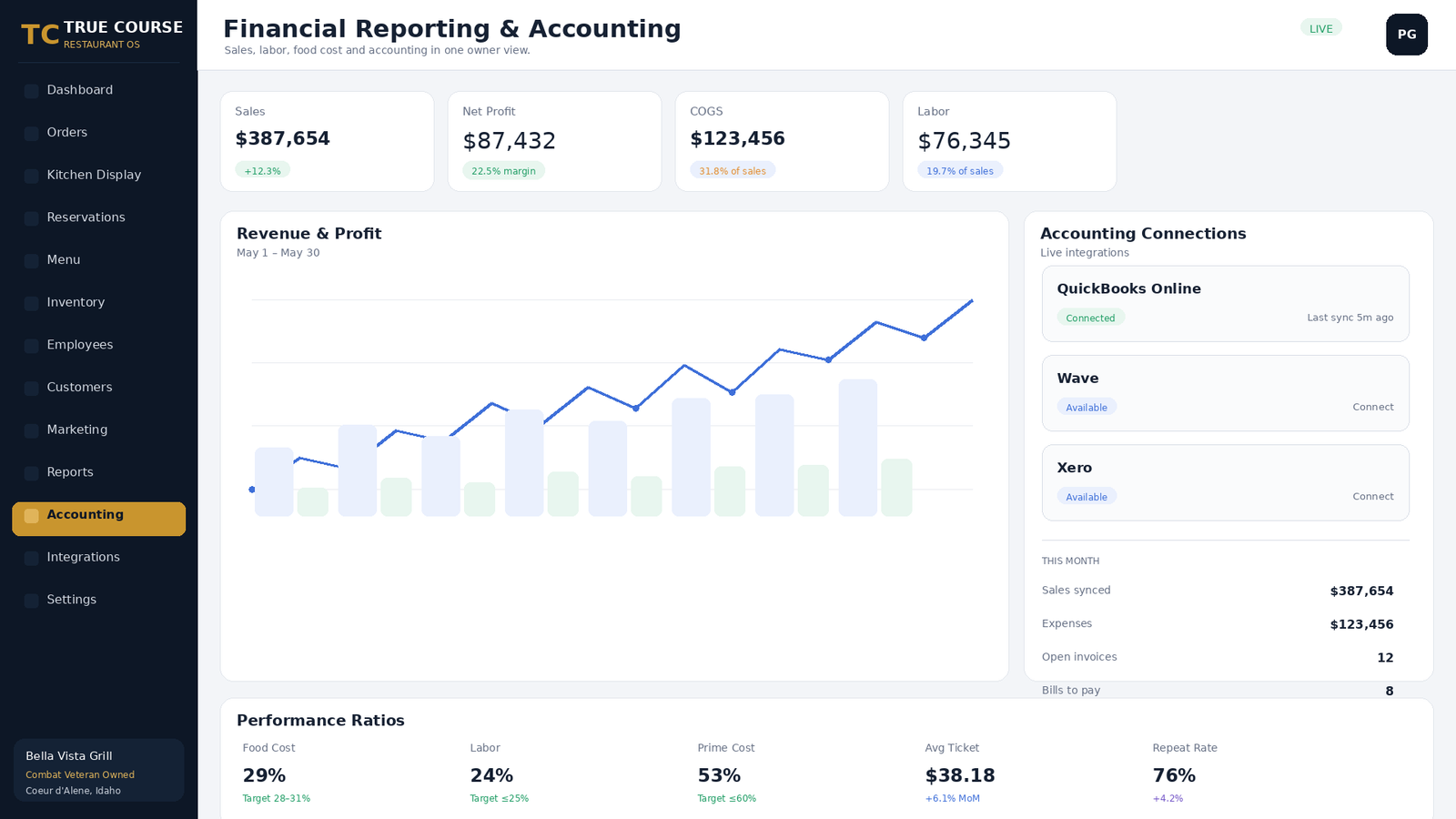This screenshot has height=819, width=1456.
Task: Click the Inventory sidebar icon
Action: pos(31,303)
